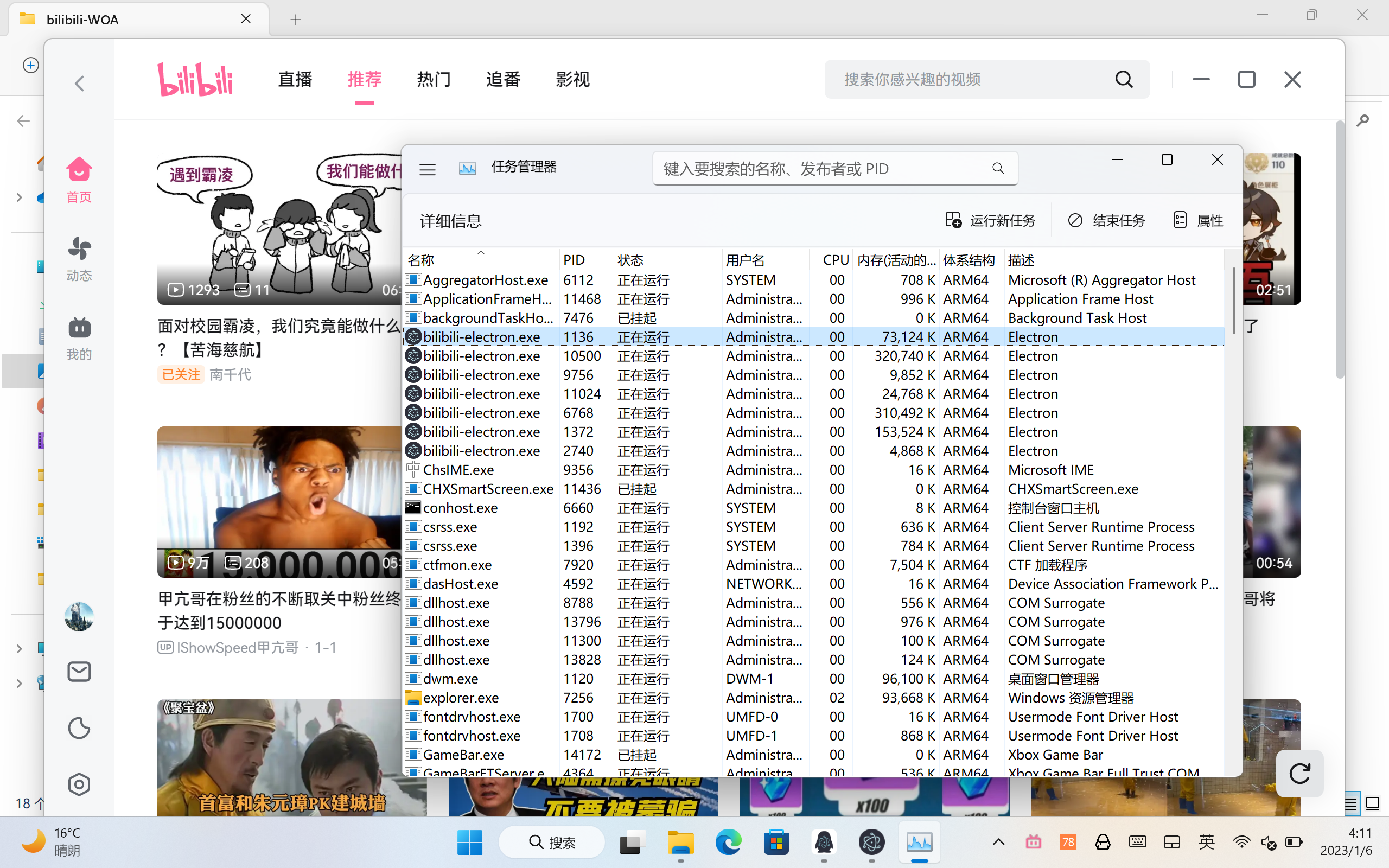This screenshot has width=1389, height=868.
Task: Open File Explorer from the taskbar
Action: (681, 842)
